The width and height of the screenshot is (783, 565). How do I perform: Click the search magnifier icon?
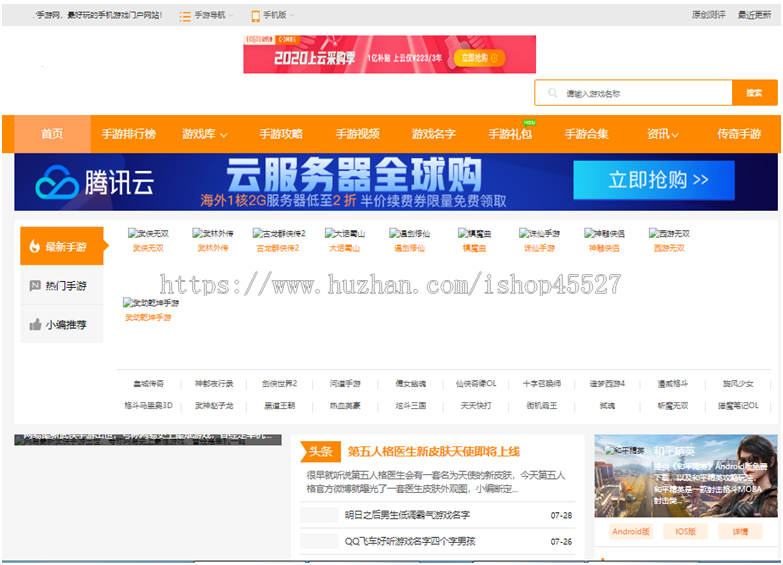pyautogui.click(x=552, y=93)
